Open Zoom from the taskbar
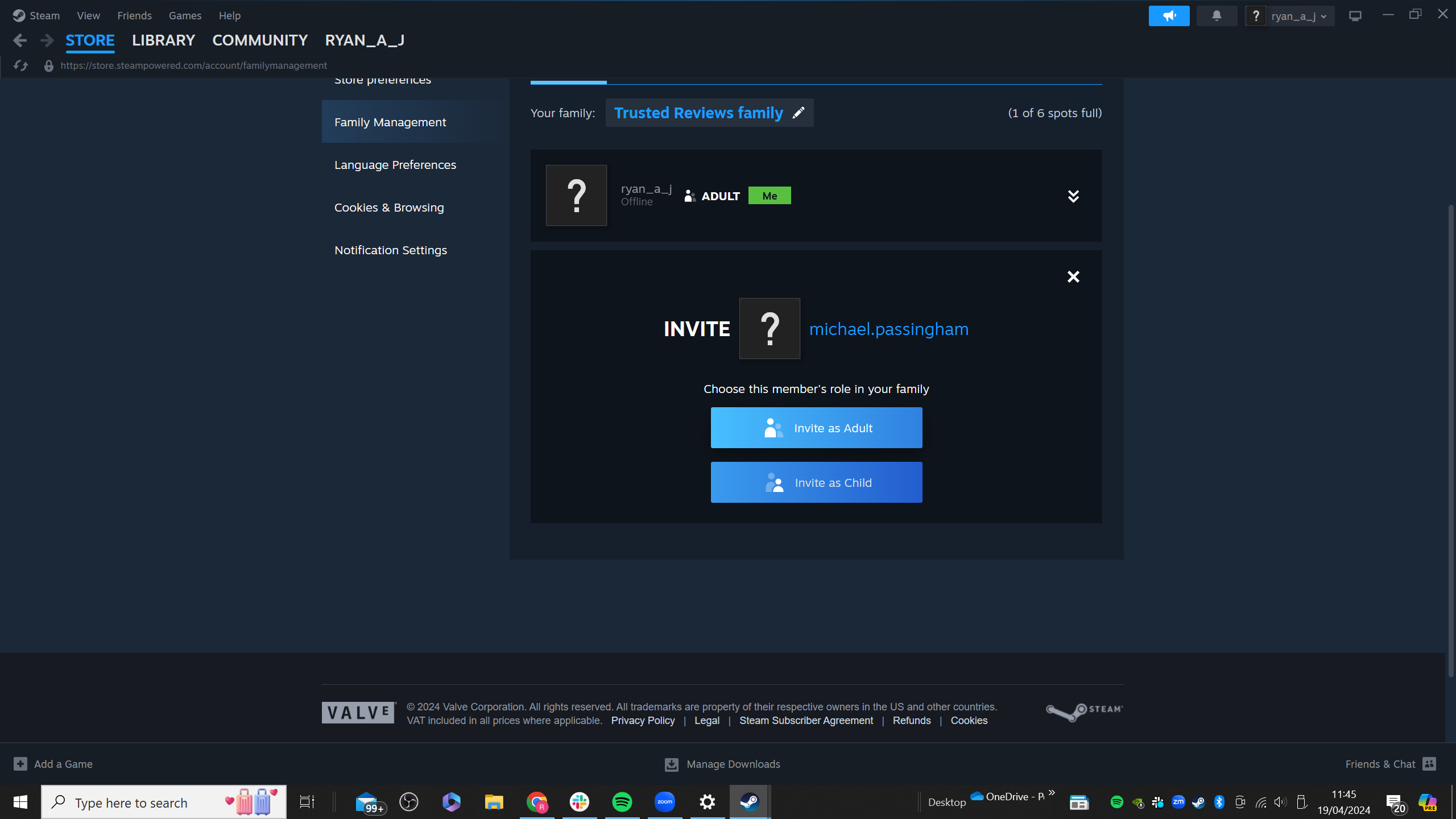Viewport: 1456px width, 819px height. pos(665,802)
